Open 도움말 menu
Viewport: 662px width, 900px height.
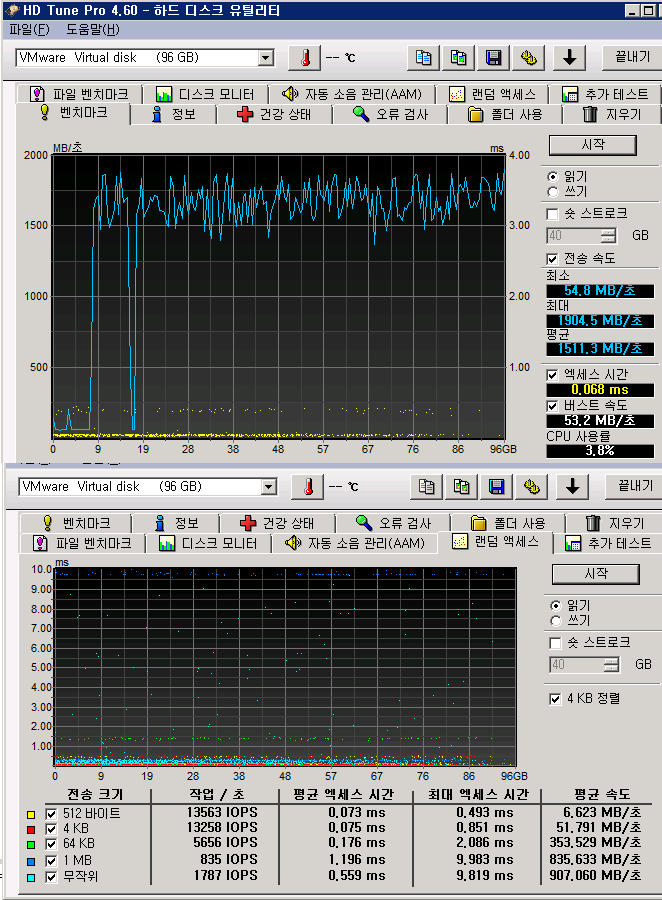pyautogui.click(x=92, y=30)
